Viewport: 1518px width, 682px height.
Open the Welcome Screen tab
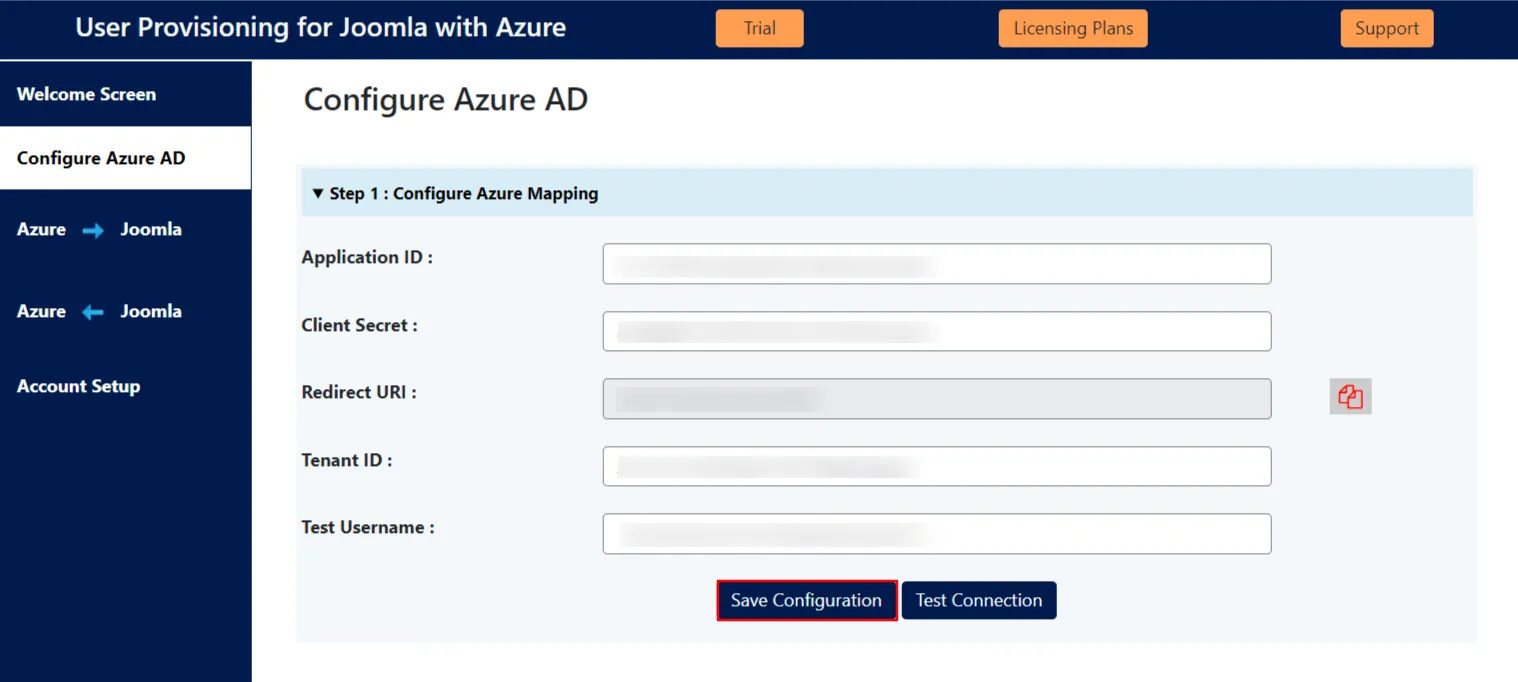(125, 94)
